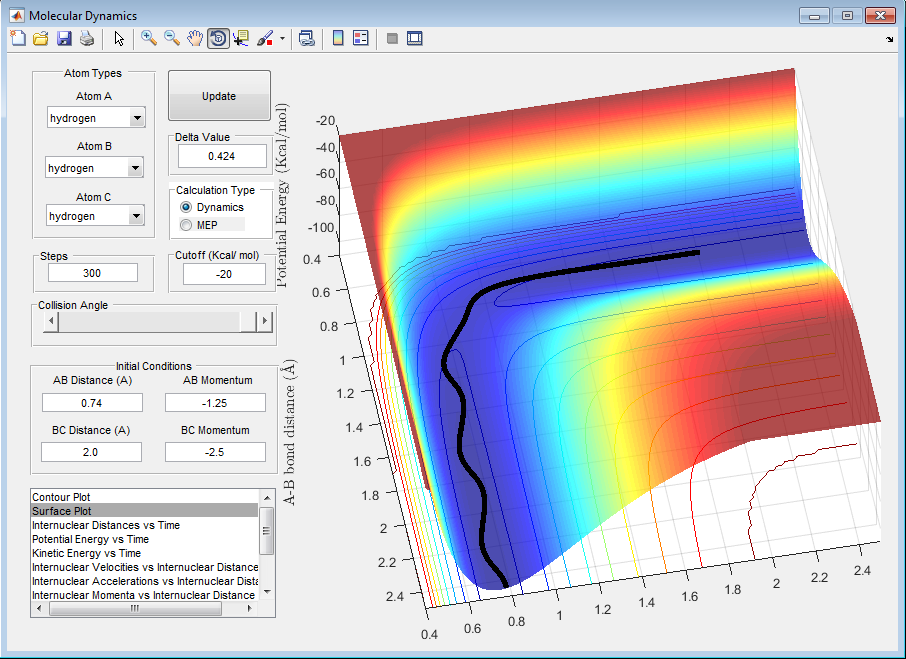This screenshot has width=906, height=659.
Task: Click the BC Momentum input field
Action: [x=215, y=451]
